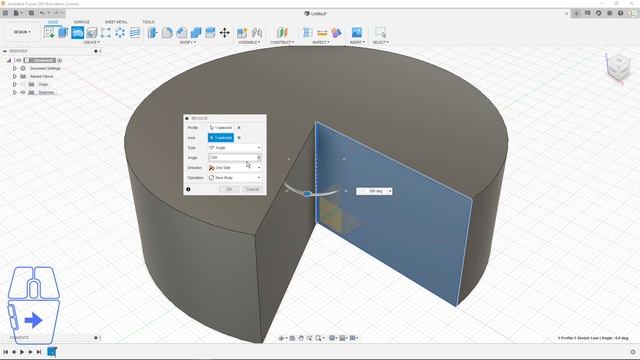Viewport: 640px width, 360px height.
Task: Click the blue rotation manipulator handle
Action: click(x=308, y=194)
